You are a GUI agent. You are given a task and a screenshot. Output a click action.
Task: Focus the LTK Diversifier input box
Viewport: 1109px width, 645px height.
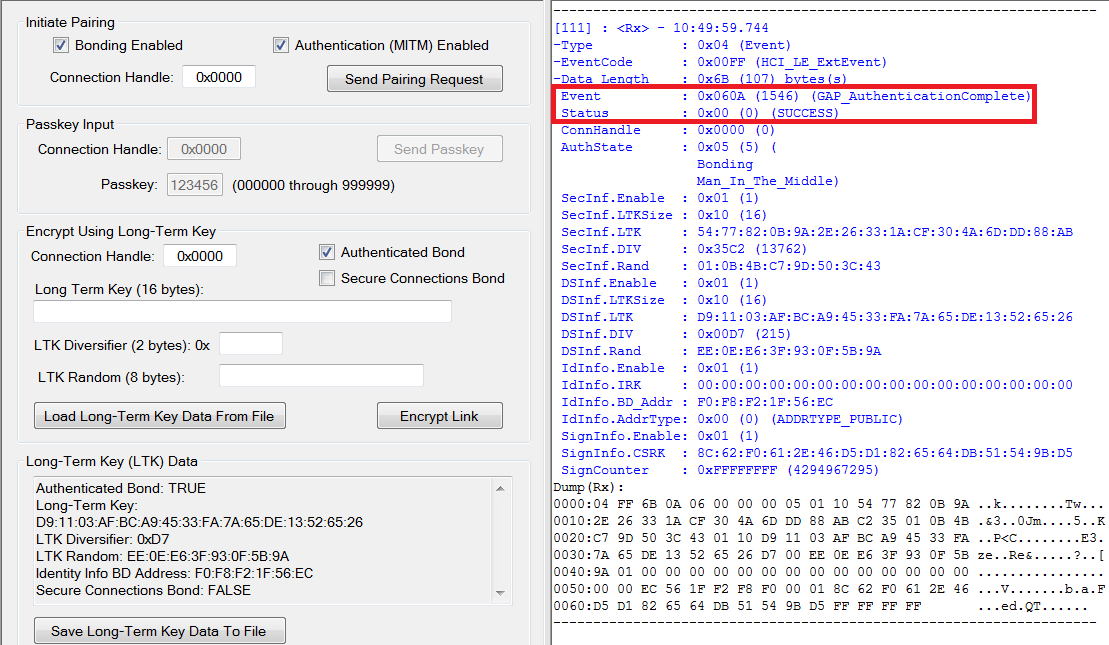click(251, 344)
